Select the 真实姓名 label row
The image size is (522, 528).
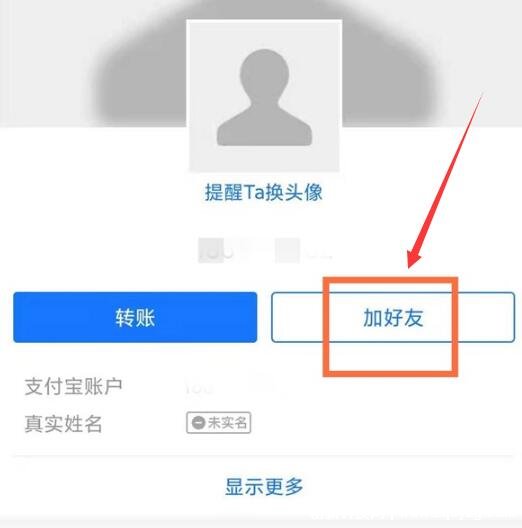[63, 423]
